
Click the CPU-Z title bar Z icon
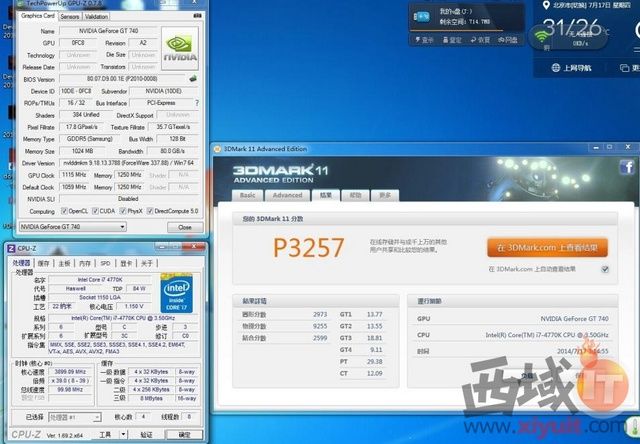pyautogui.click(x=11, y=248)
